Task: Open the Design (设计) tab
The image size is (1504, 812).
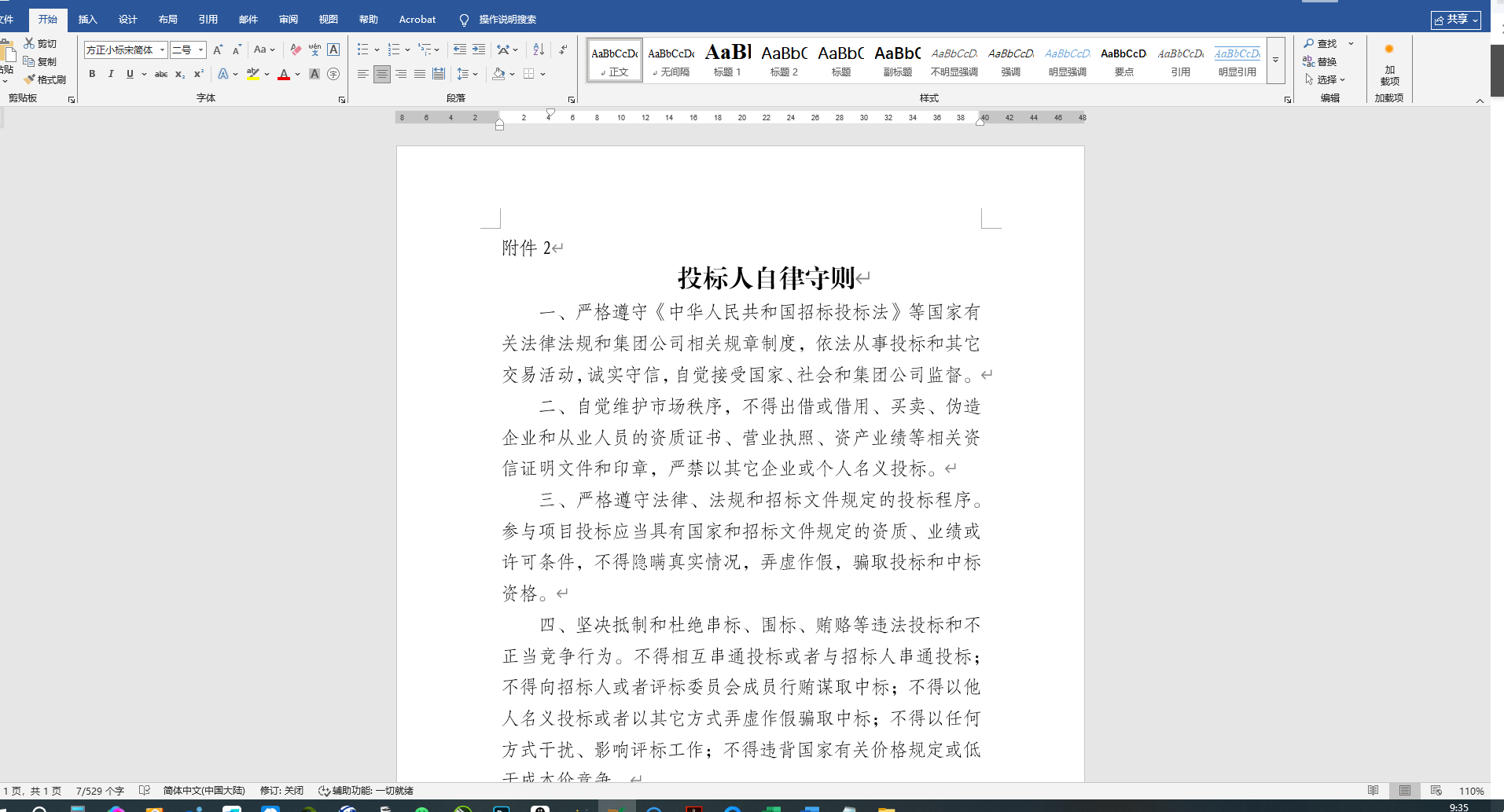Action: pyautogui.click(x=128, y=20)
